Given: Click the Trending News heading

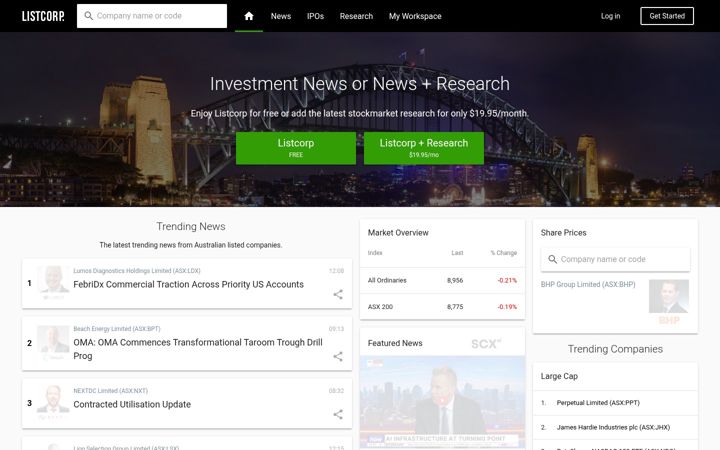Looking at the screenshot, I should [x=191, y=226].
